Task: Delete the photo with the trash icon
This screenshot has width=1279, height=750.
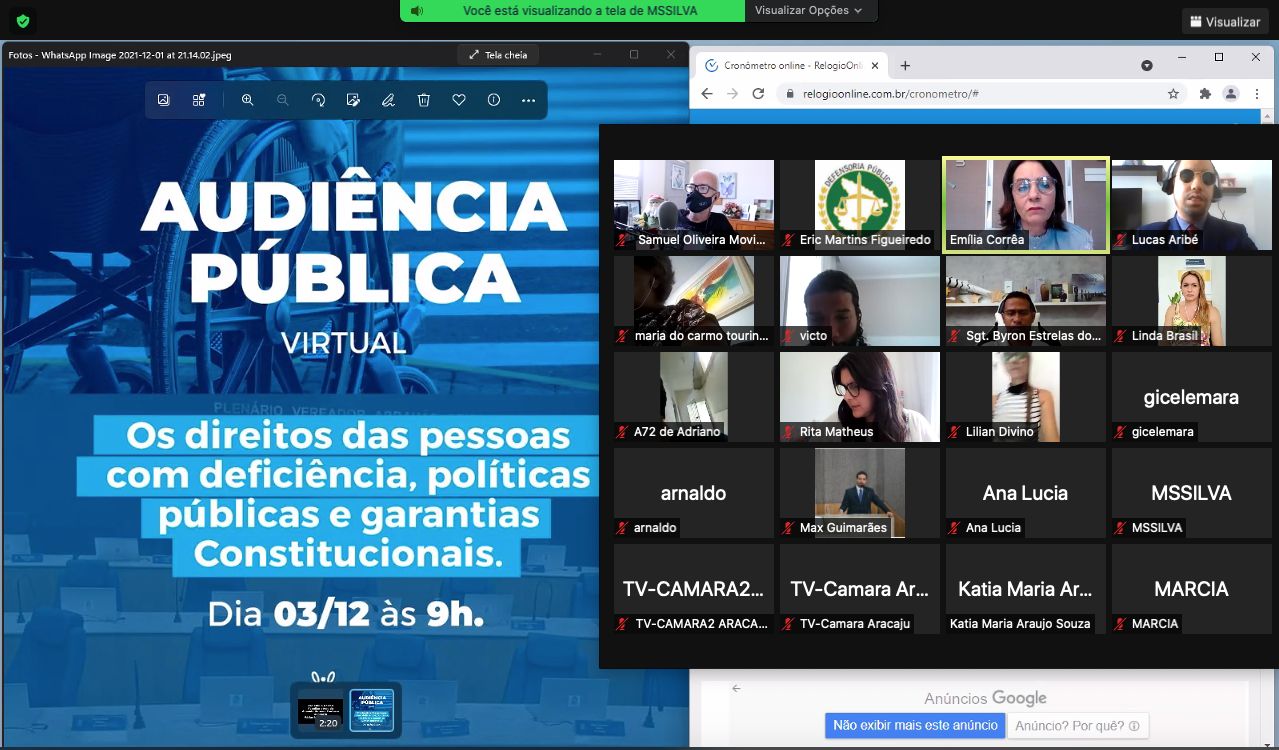Action: pos(424,100)
